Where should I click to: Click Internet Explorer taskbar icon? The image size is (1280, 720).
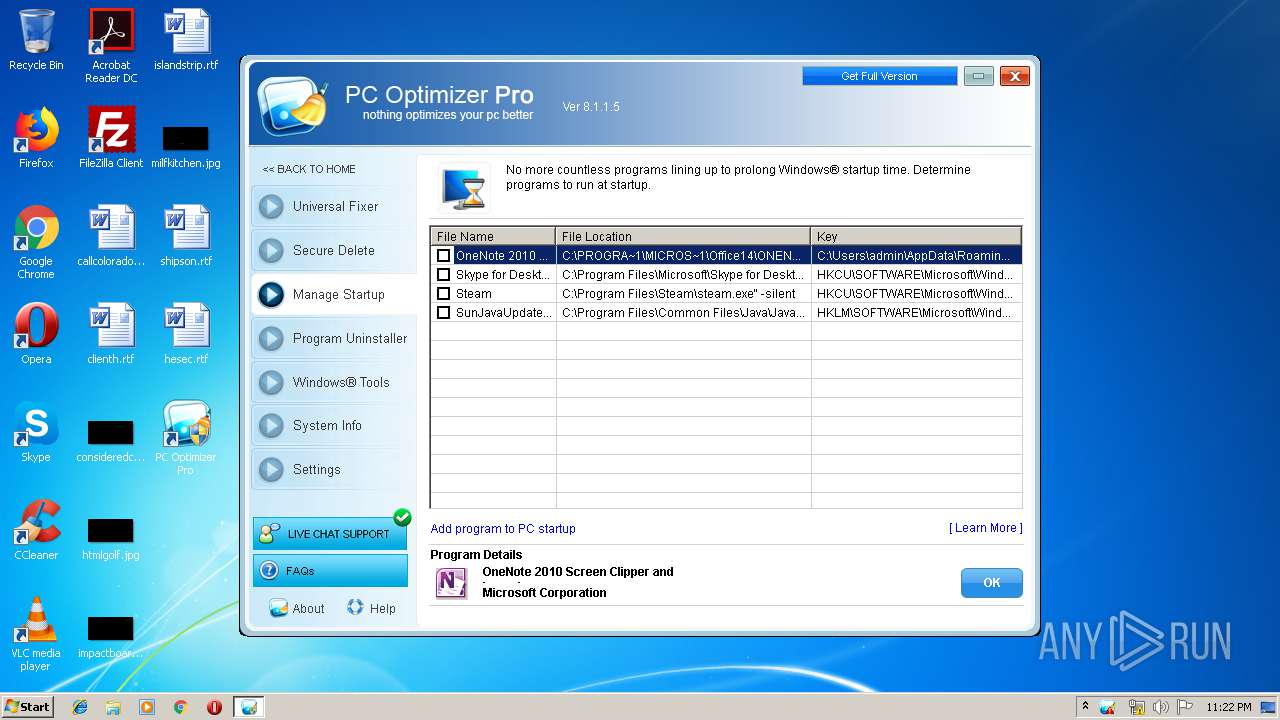click(x=80, y=707)
